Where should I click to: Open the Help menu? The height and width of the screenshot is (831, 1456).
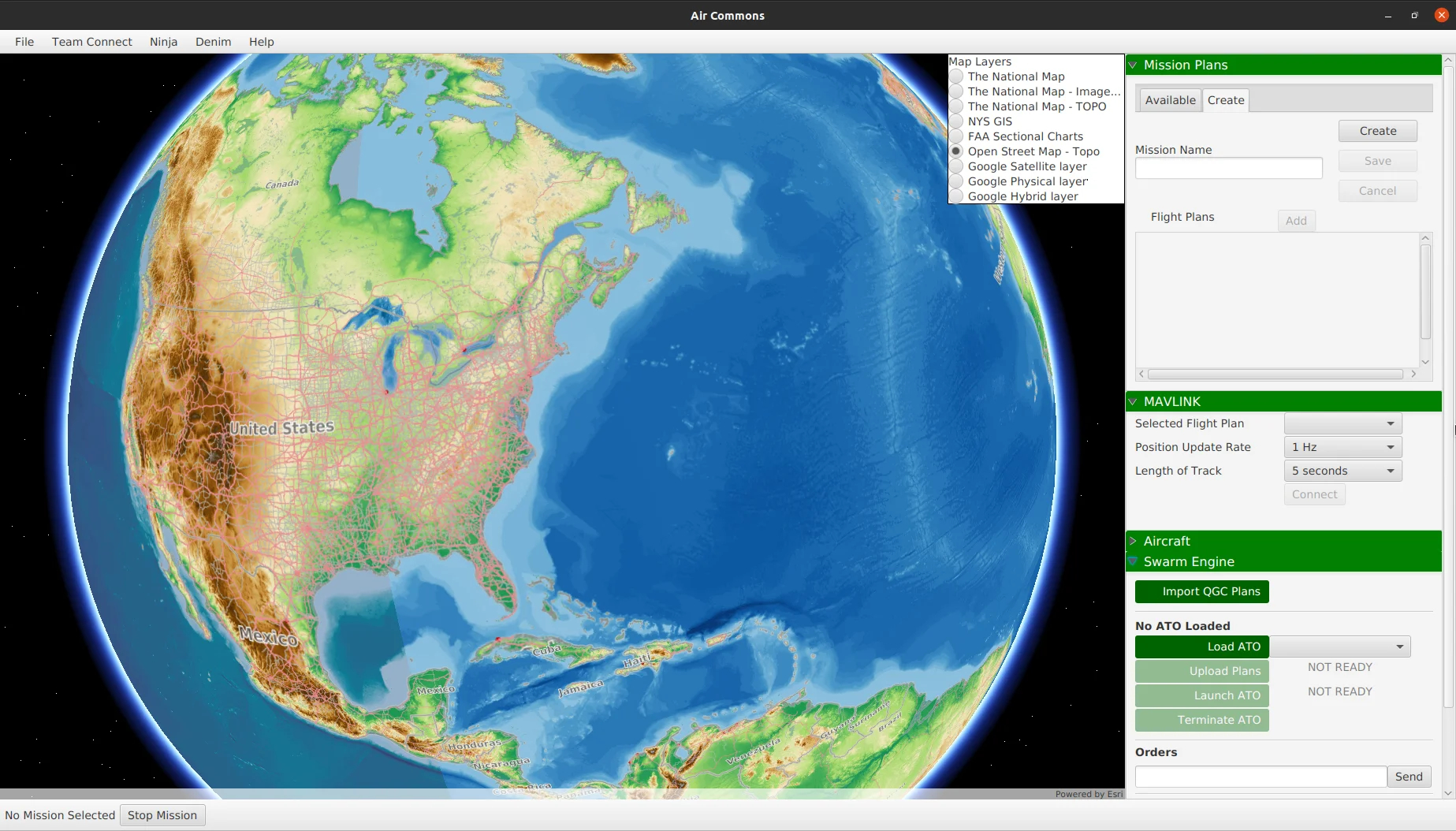(262, 42)
